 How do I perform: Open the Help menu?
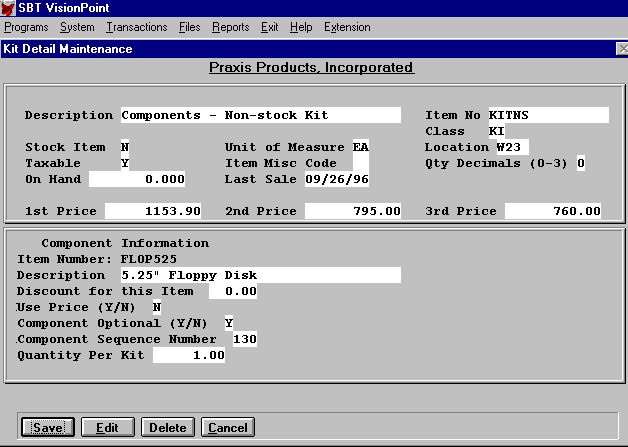point(301,27)
